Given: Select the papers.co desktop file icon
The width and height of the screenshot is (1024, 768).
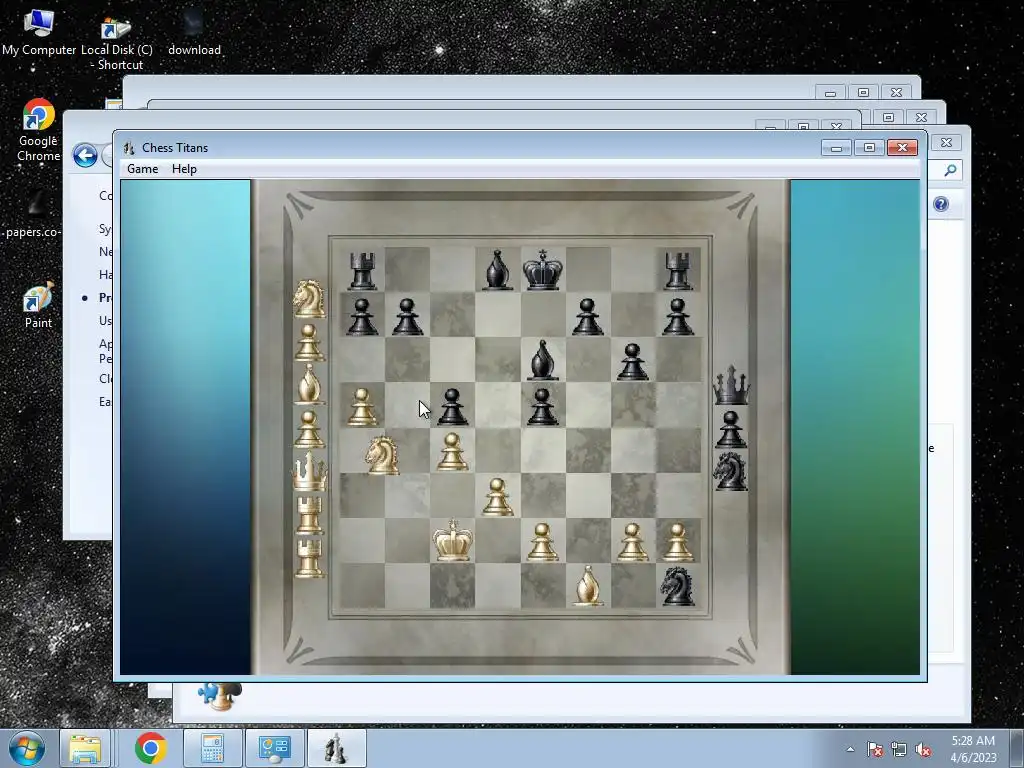Looking at the screenshot, I should pyautogui.click(x=33, y=214).
